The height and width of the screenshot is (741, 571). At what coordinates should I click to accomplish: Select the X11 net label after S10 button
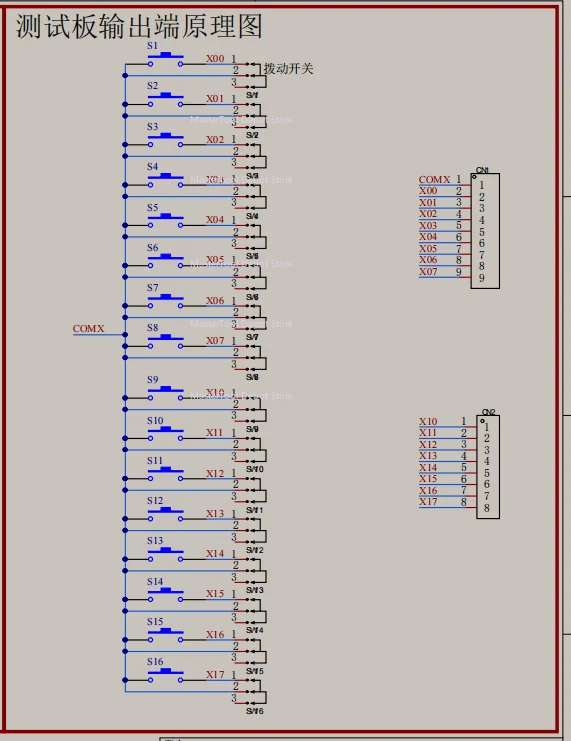point(215,432)
